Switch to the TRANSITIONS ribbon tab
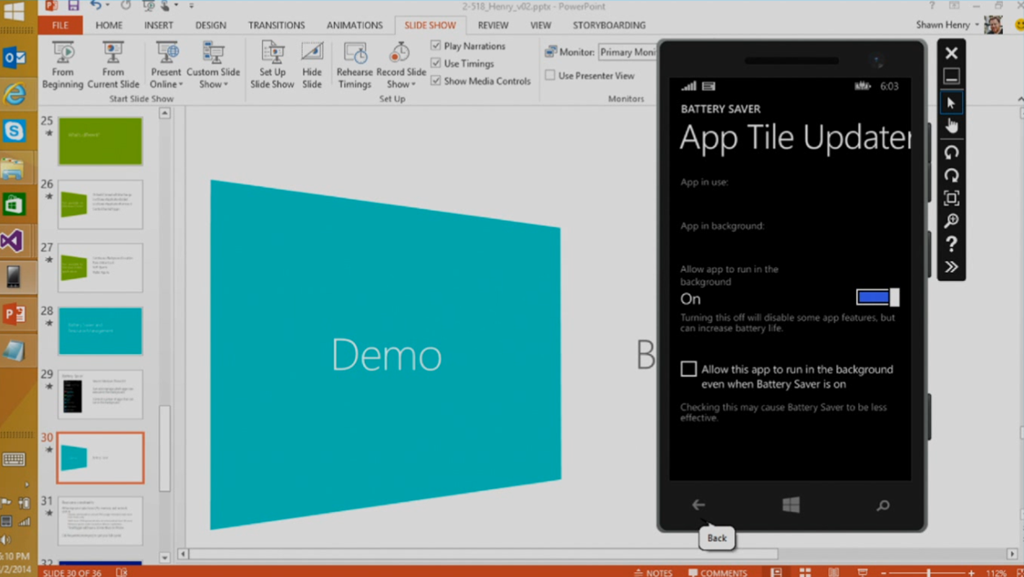 coord(276,25)
